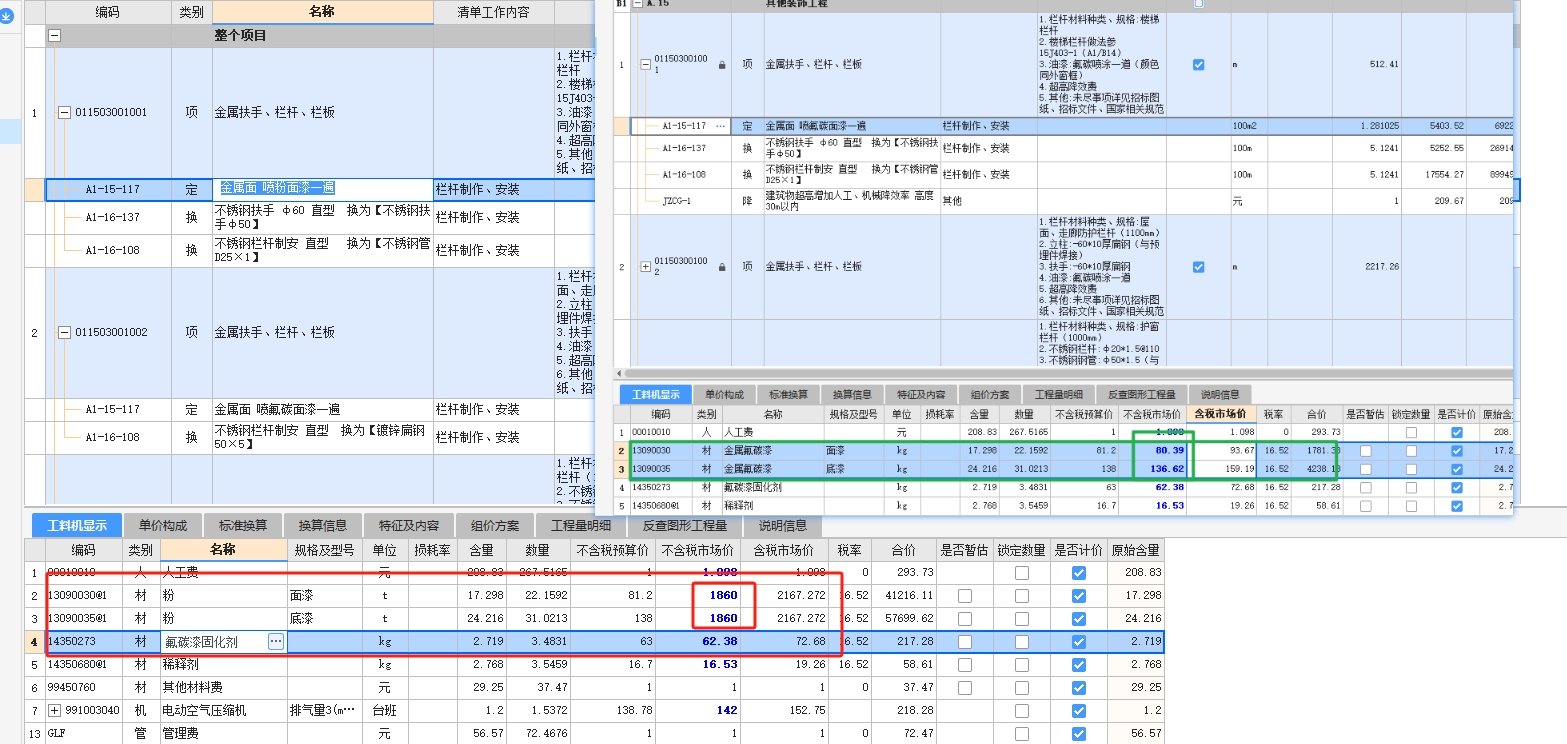This screenshot has height=744, width=1567.
Task: Open main 换算信息 tab
Action: 323,526
